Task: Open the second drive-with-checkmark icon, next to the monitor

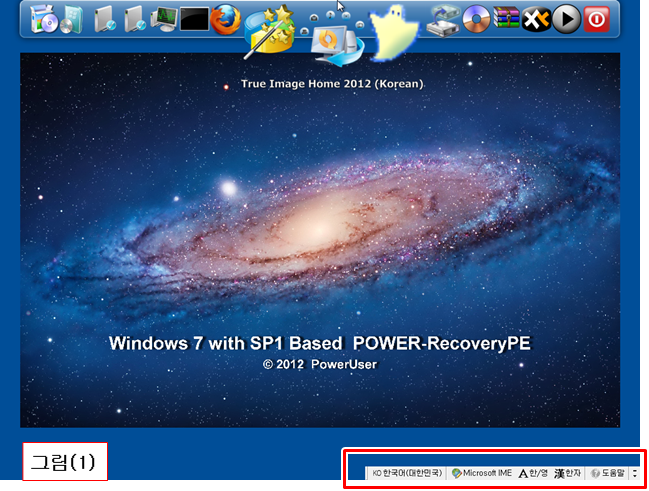Action: 135,19
